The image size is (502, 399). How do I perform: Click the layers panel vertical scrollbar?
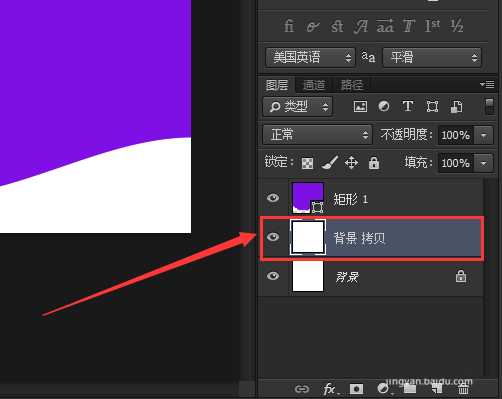(x=489, y=277)
